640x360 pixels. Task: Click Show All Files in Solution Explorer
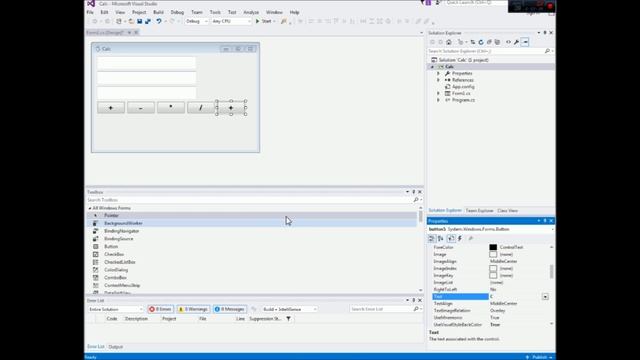(x=497, y=42)
